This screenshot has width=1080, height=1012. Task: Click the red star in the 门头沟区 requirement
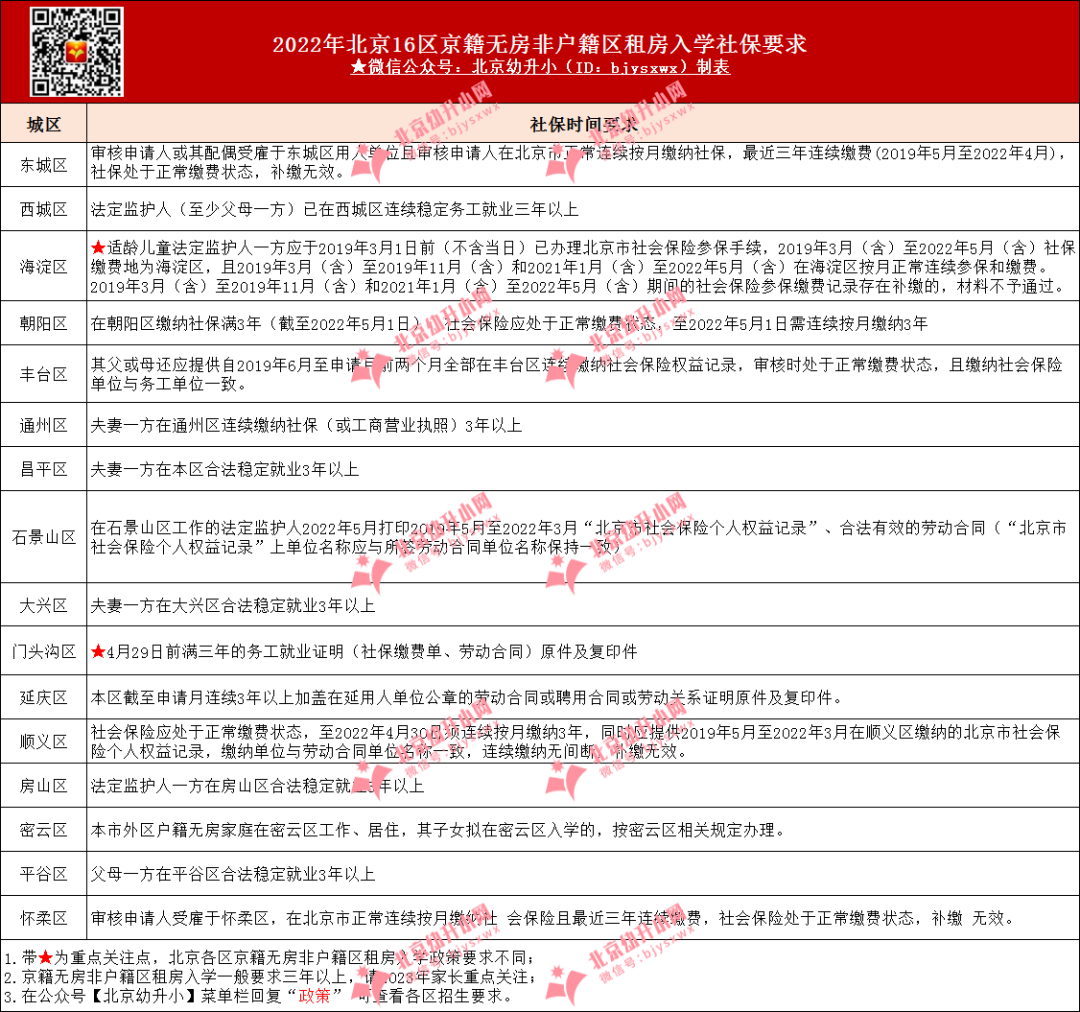coord(98,651)
